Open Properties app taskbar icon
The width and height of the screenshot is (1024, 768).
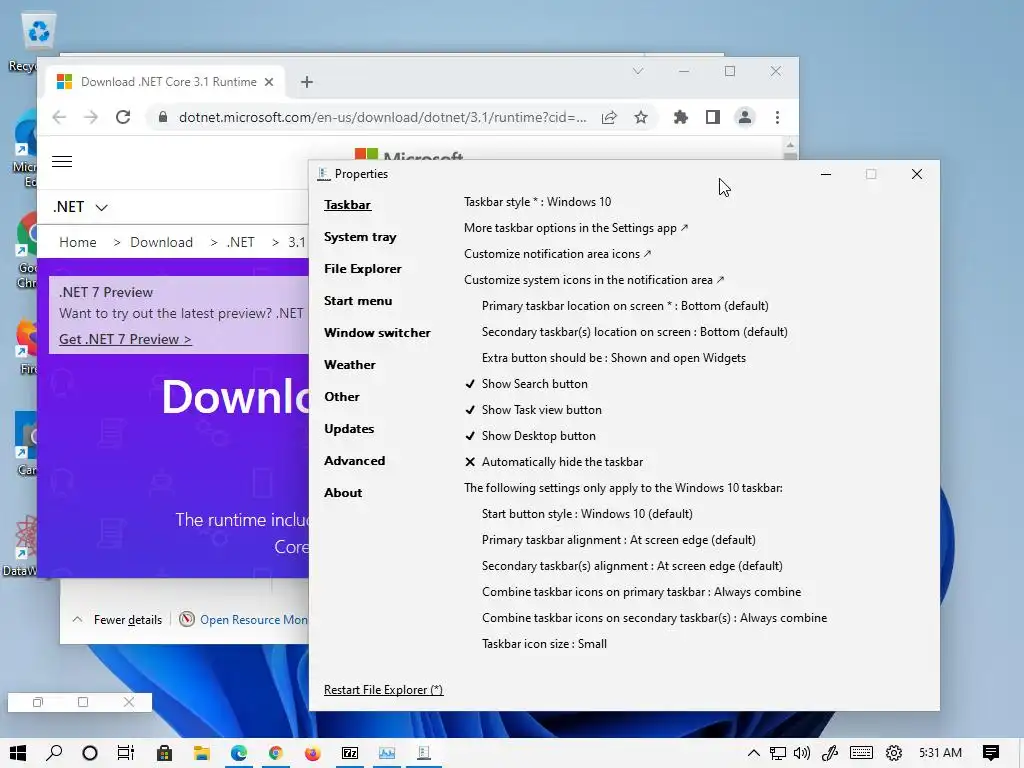[424, 753]
